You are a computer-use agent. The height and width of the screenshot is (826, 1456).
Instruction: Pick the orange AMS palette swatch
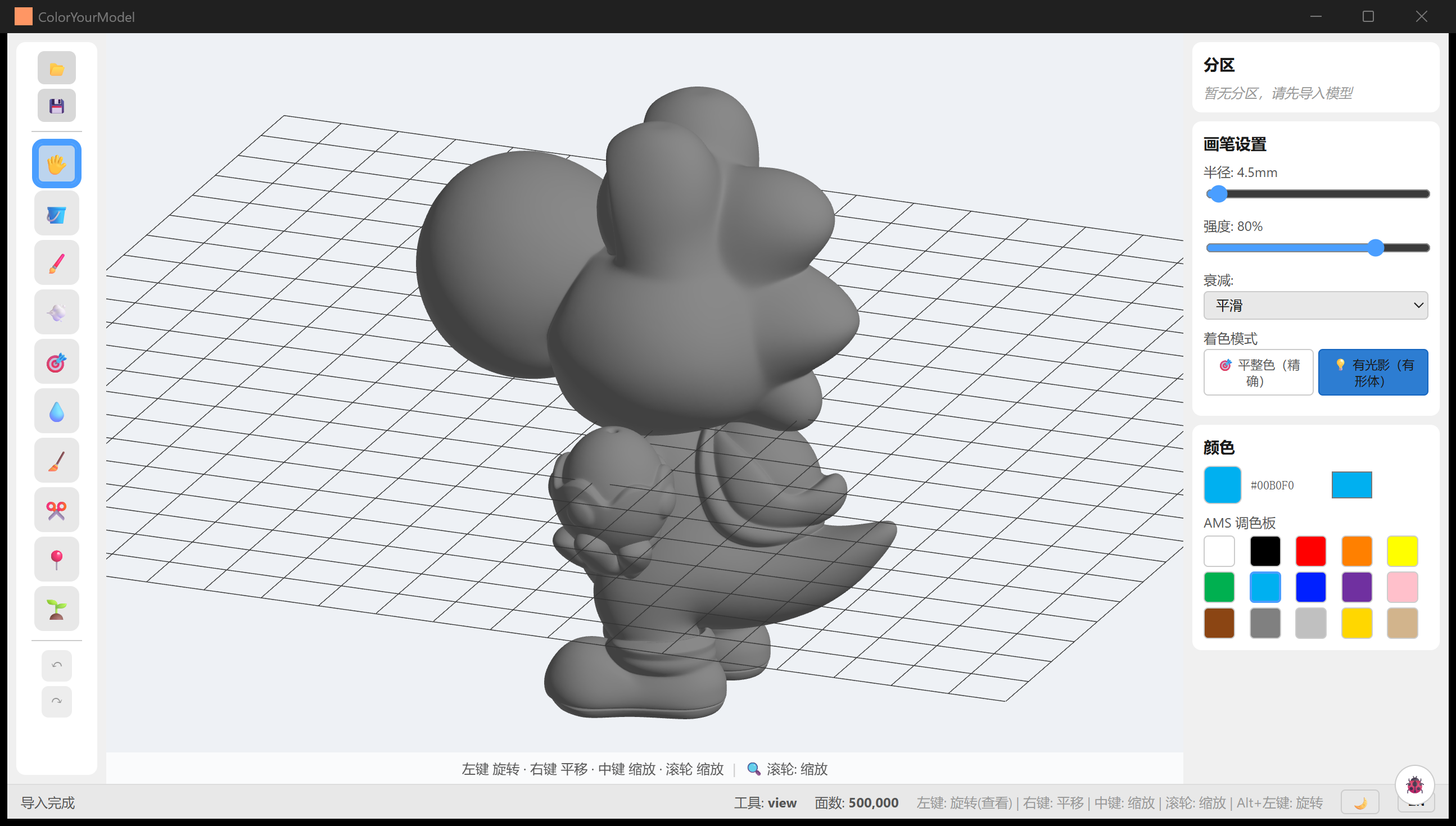click(1356, 551)
